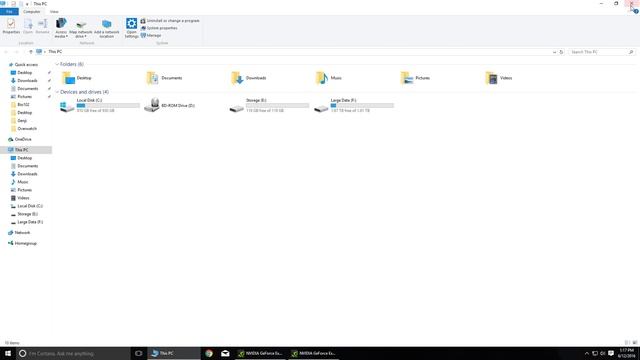Select the Local Disk (C:) drive tile

pyautogui.click(x=100, y=105)
